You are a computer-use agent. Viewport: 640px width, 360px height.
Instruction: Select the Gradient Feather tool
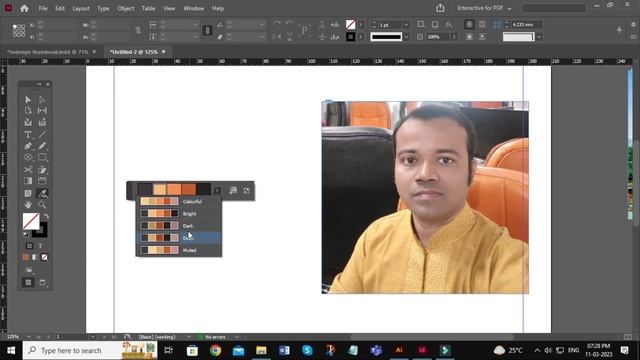tap(42, 181)
